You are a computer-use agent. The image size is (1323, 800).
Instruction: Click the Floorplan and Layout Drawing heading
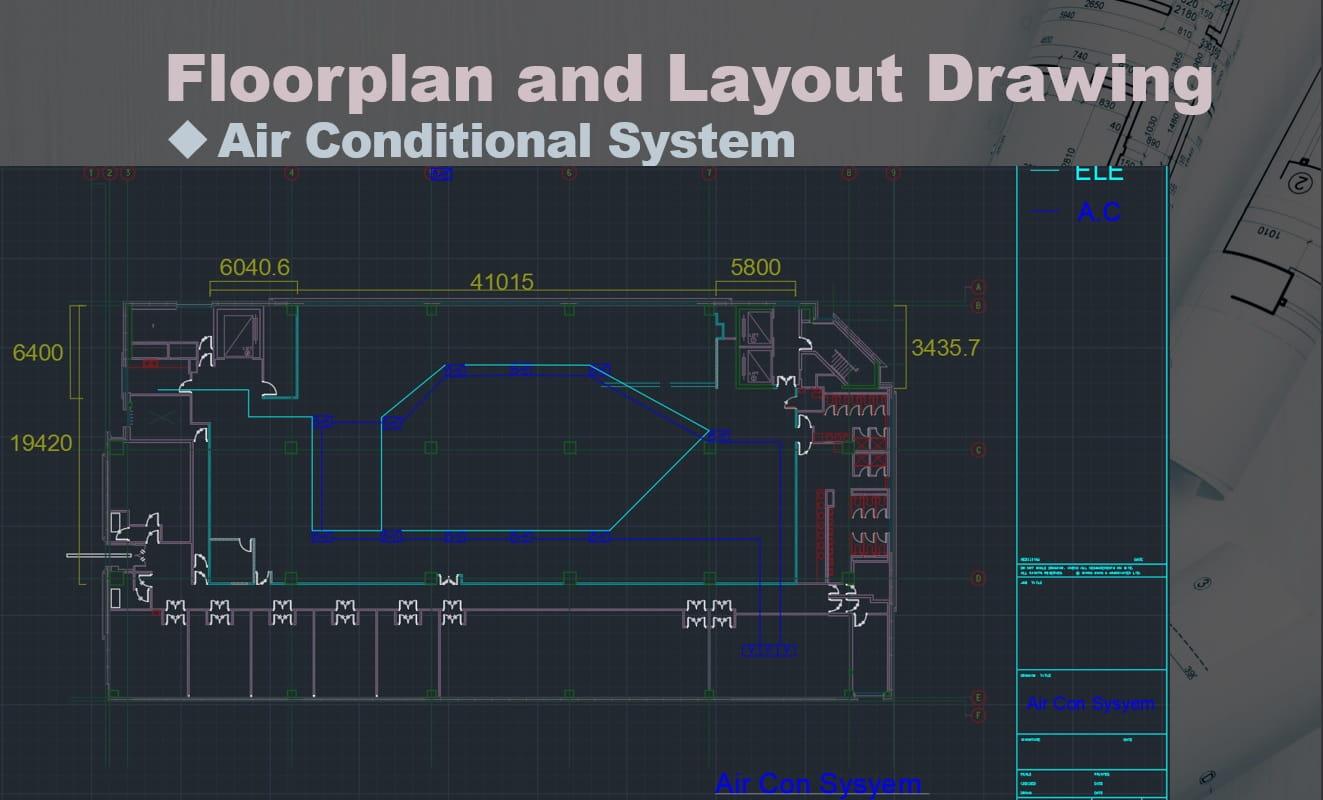click(689, 78)
